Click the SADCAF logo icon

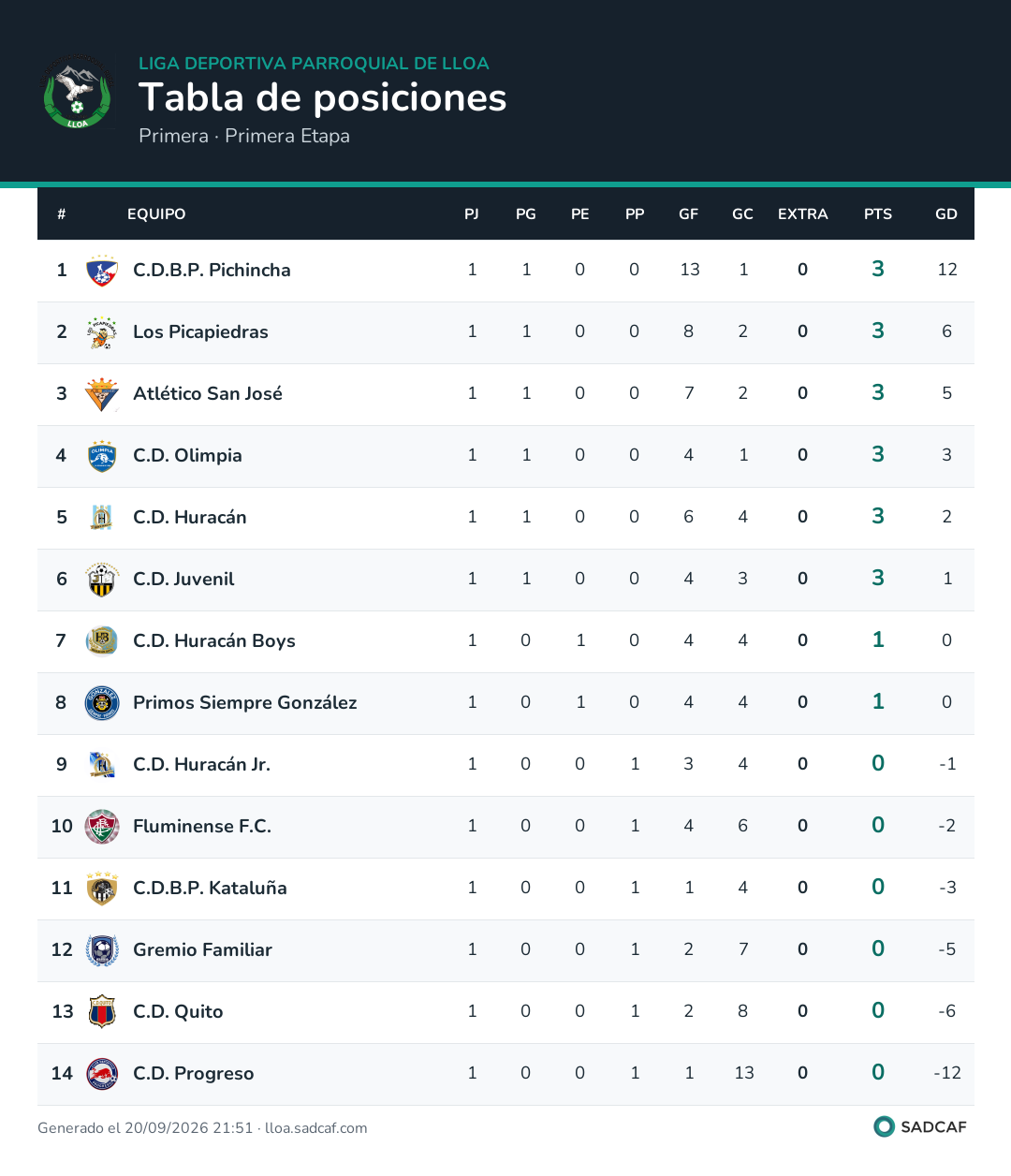point(884,1126)
